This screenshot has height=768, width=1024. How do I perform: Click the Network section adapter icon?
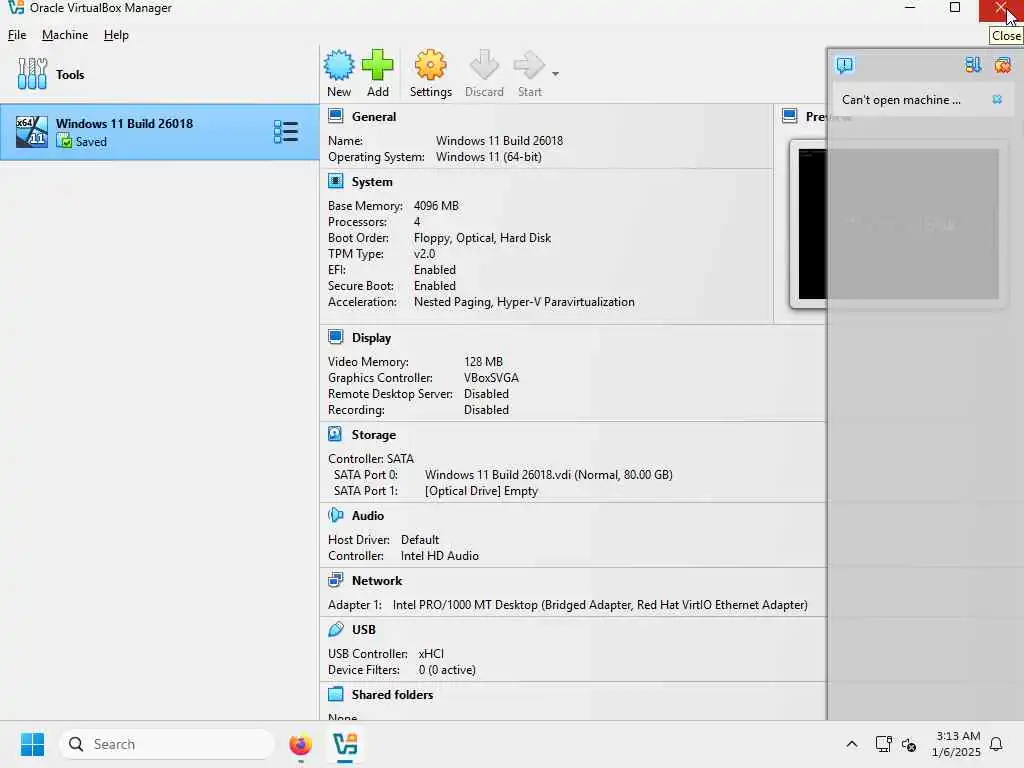click(336, 580)
